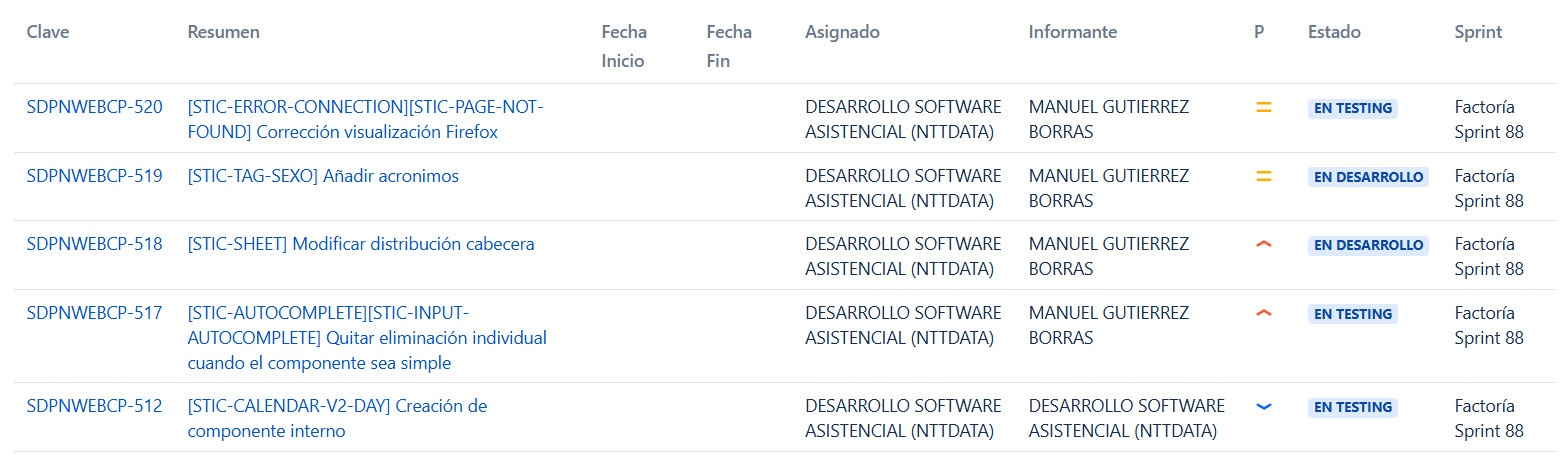Open the STIC-TAG-SEXO Añadir acronimos summary
Viewport: 1564px width, 459px height.
323,176
